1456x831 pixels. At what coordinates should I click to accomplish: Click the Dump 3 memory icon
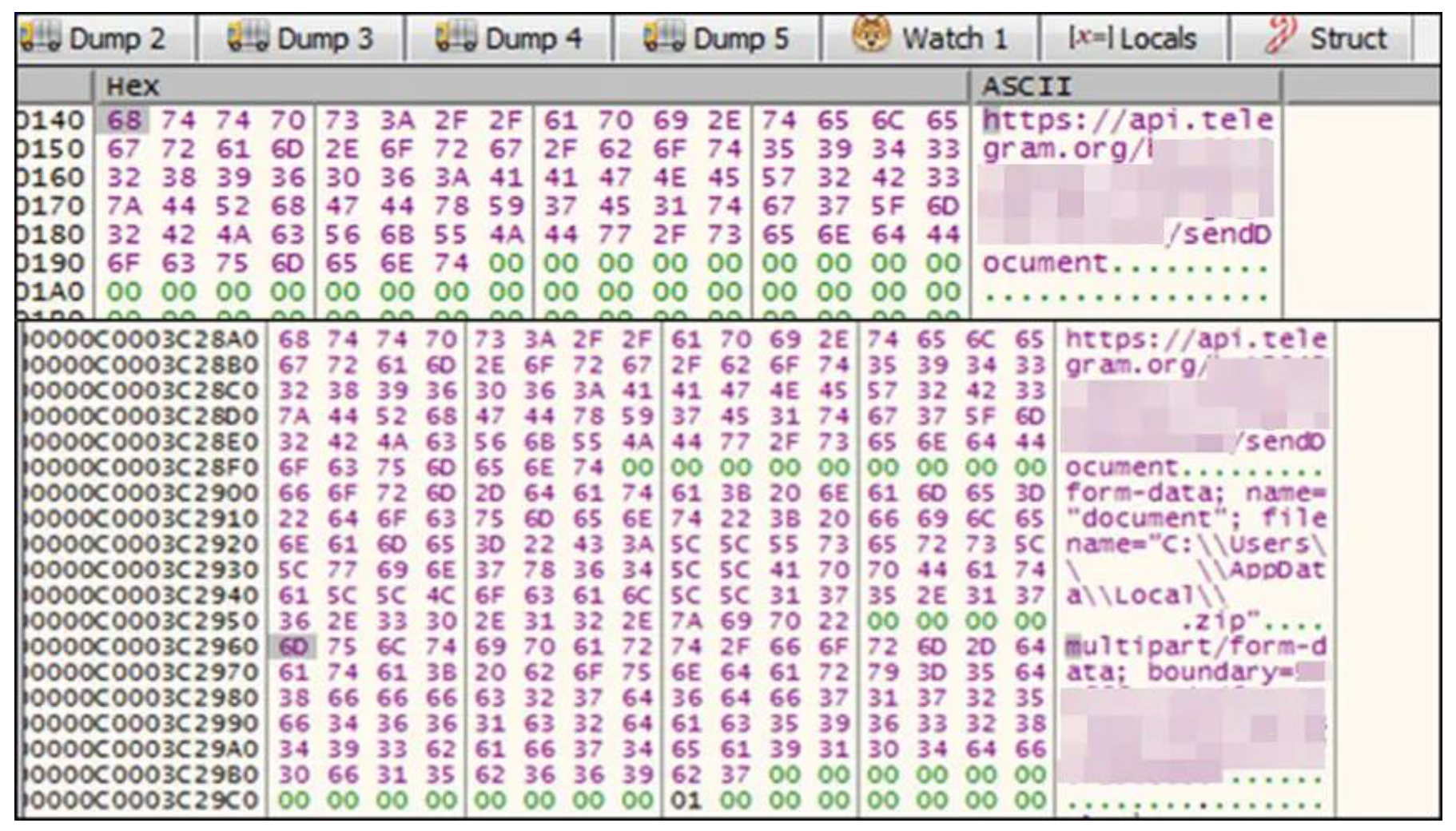[247, 38]
